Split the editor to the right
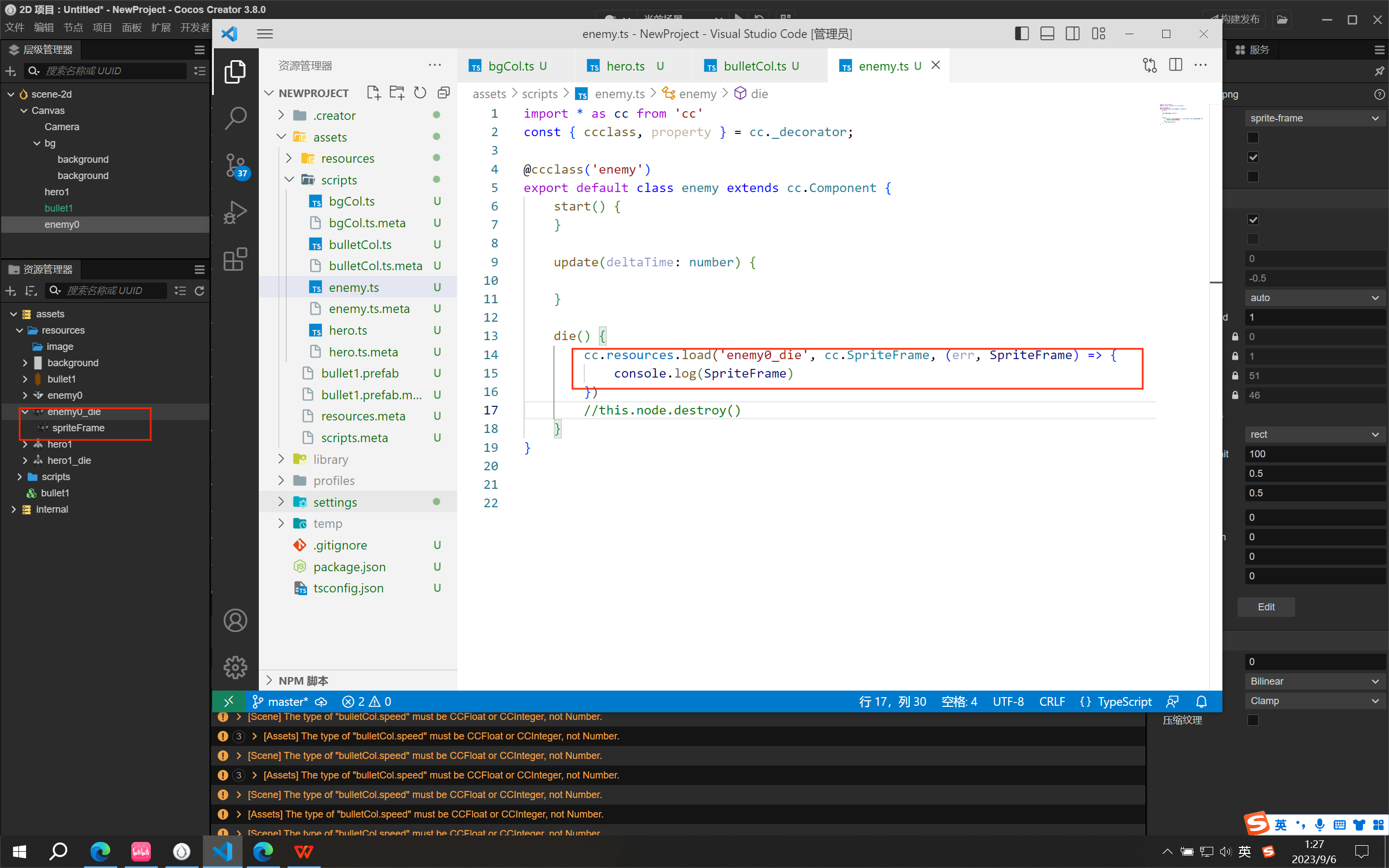 [x=1175, y=66]
